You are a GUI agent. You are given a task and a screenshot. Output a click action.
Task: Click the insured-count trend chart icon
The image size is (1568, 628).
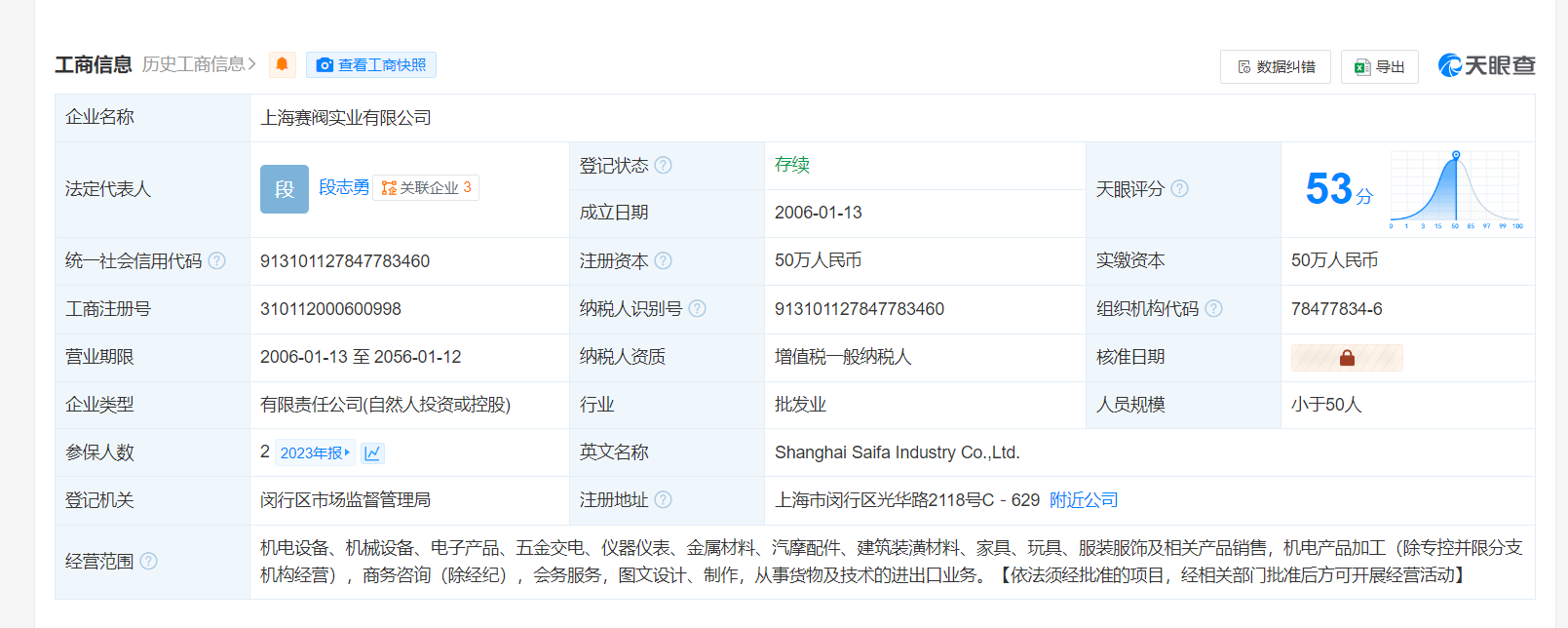pyautogui.click(x=372, y=452)
